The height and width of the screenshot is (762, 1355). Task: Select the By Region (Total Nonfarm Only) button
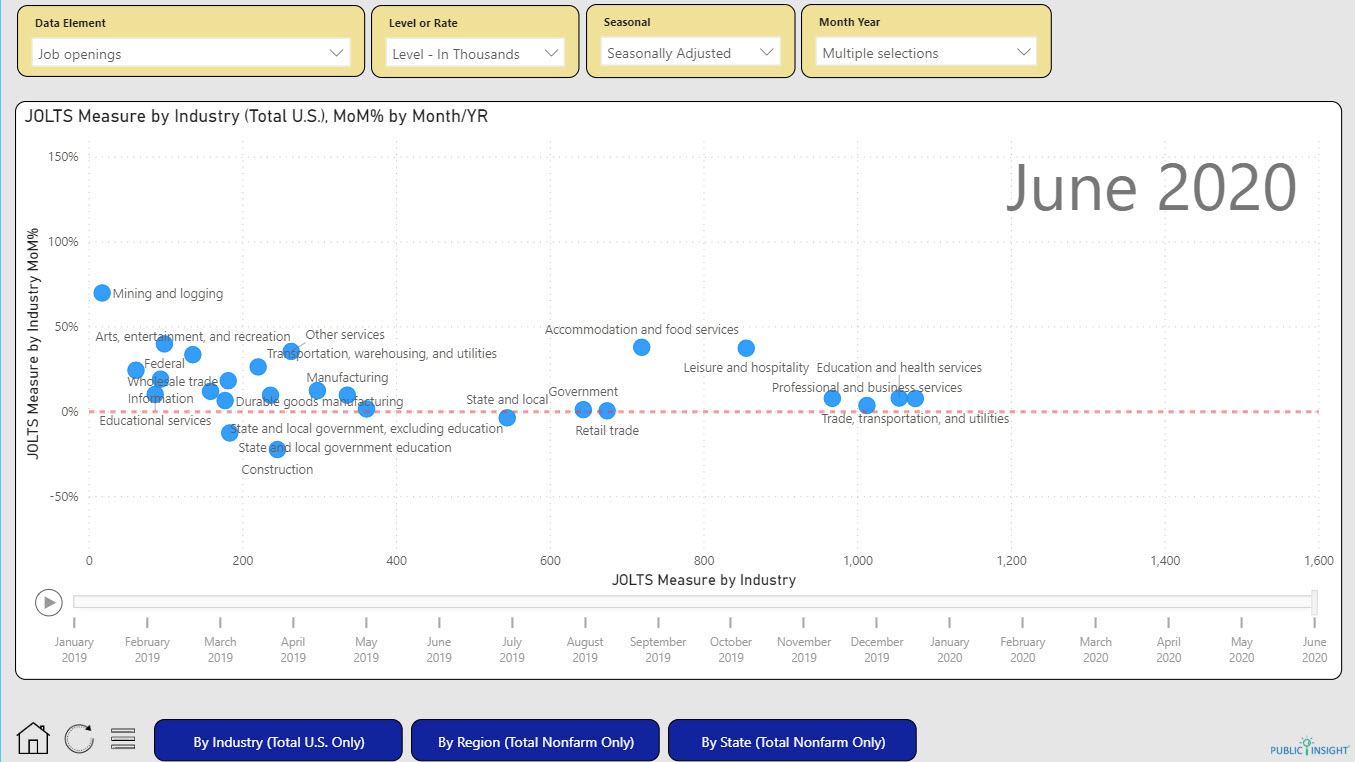535,740
